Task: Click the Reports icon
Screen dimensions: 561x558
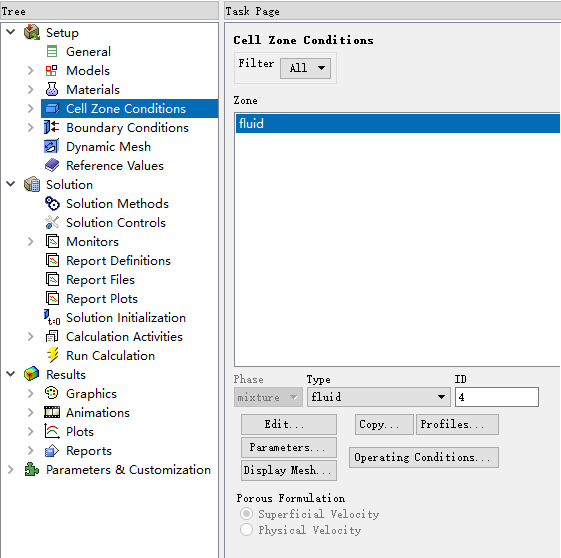Action: pyautogui.click(x=52, y=450)
